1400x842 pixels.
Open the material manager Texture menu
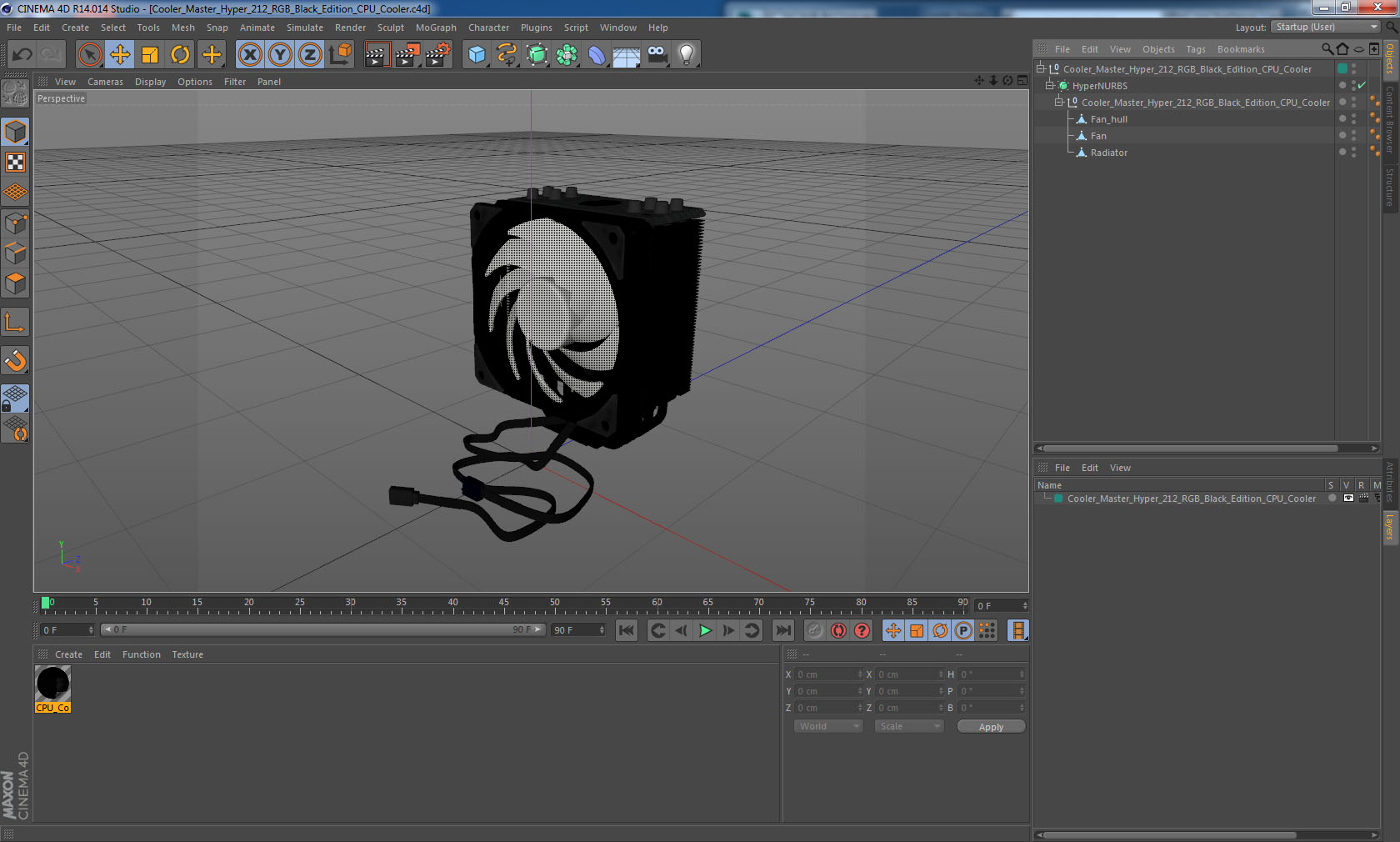pos(187,654)
